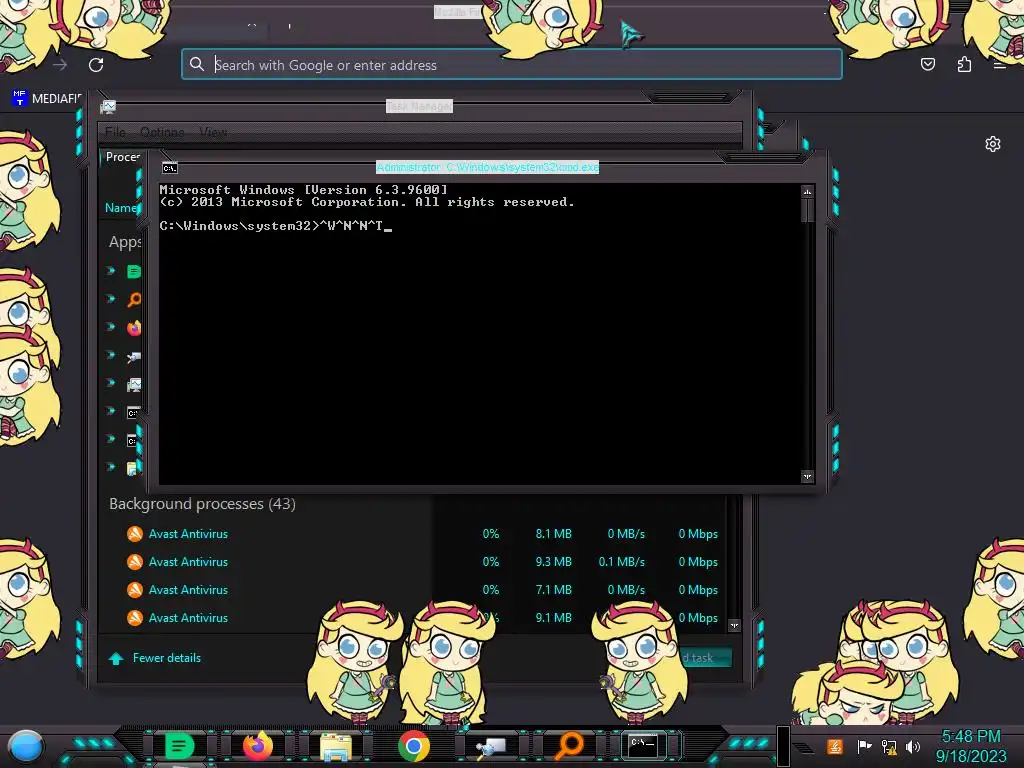1024x768 pixels.
Task: Select the Firefox icon in Apps list
Action: pyautogui.click(x=134, y=328)
